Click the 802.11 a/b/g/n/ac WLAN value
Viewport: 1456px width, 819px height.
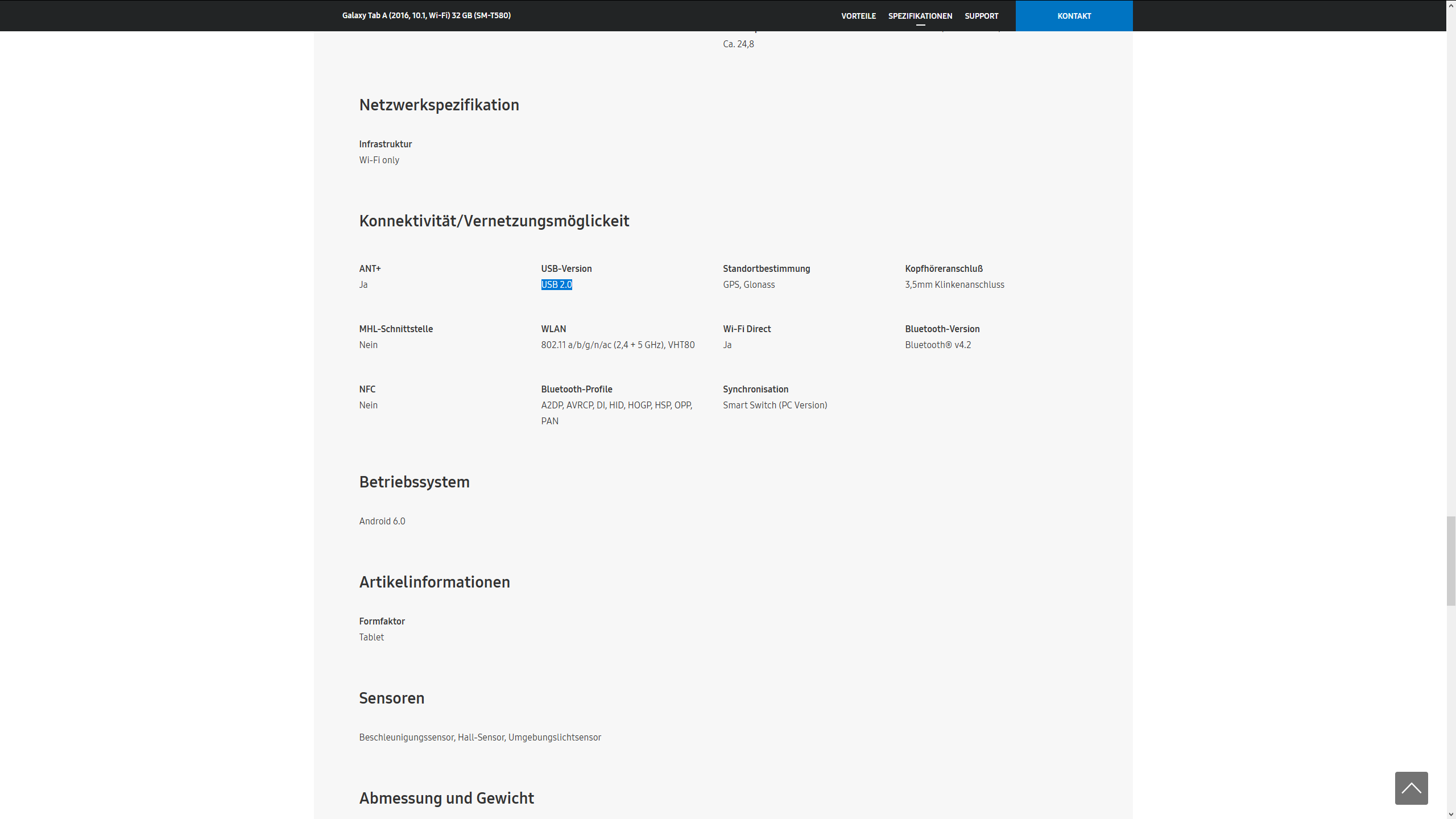point(617,345)
